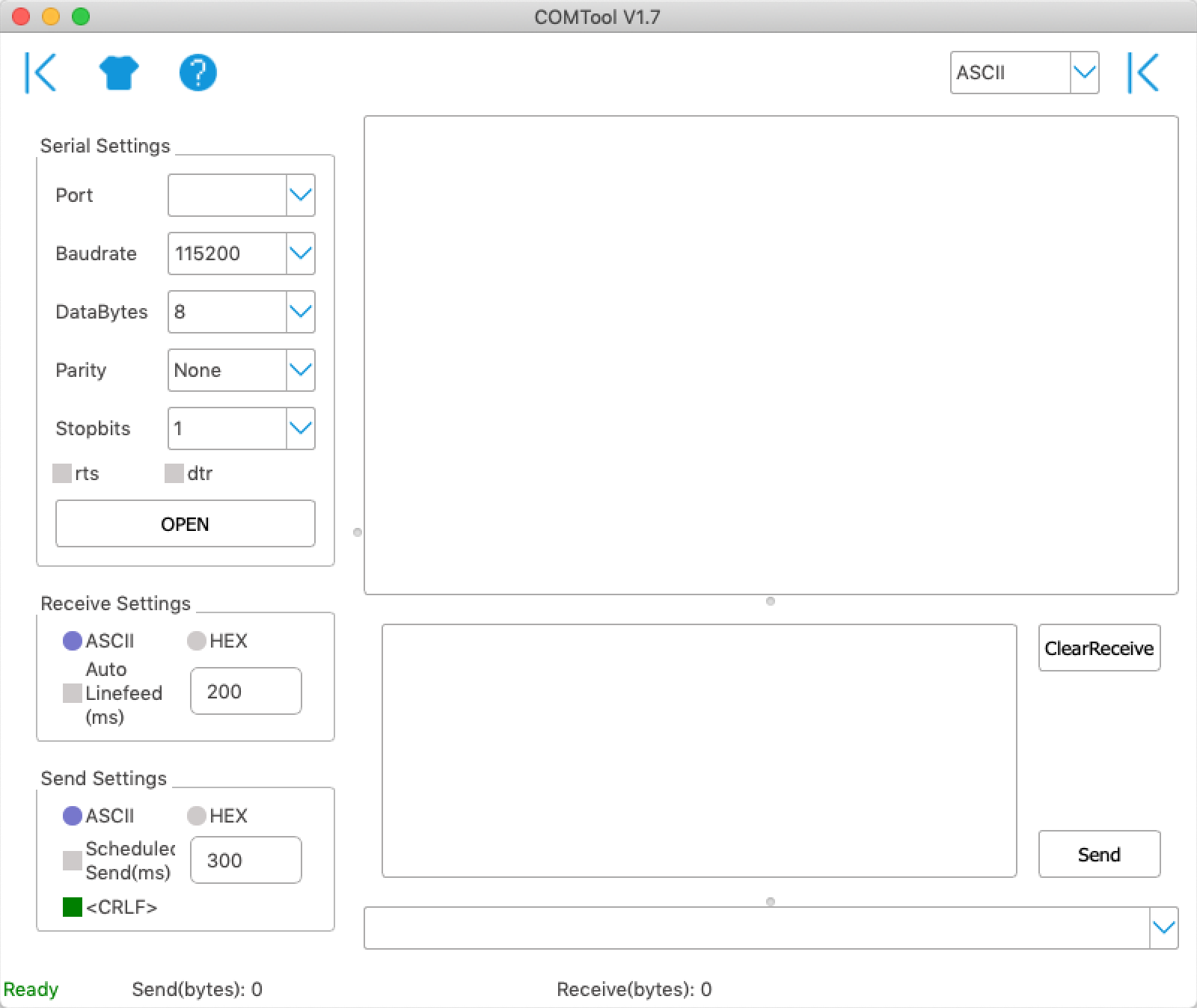Click the yellow minimize window button
Image resolution: width=1197 pixels, height=1008 pixels.
click(x=51, y=16)
